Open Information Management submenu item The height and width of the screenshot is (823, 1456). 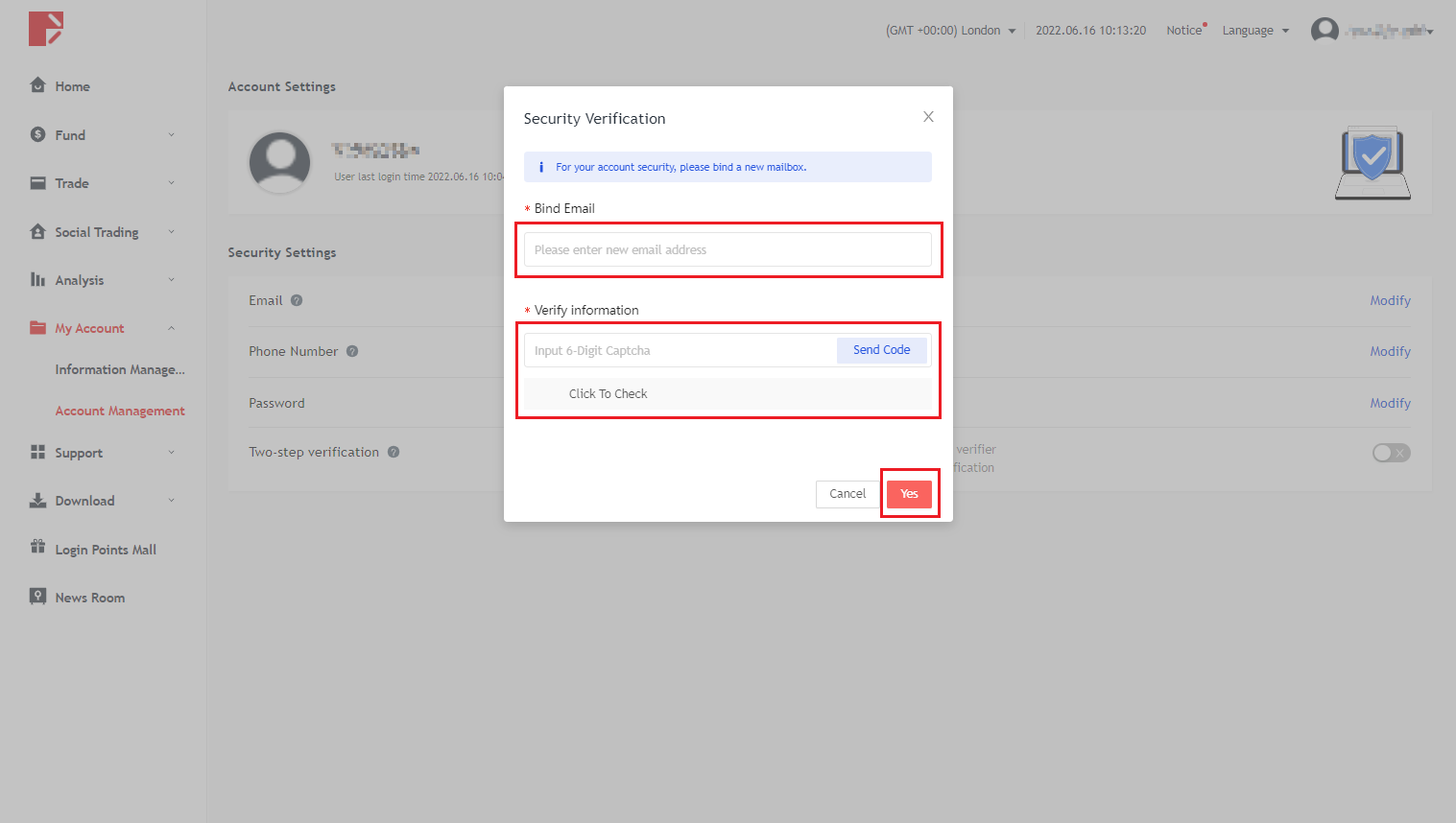pos(120,369)
